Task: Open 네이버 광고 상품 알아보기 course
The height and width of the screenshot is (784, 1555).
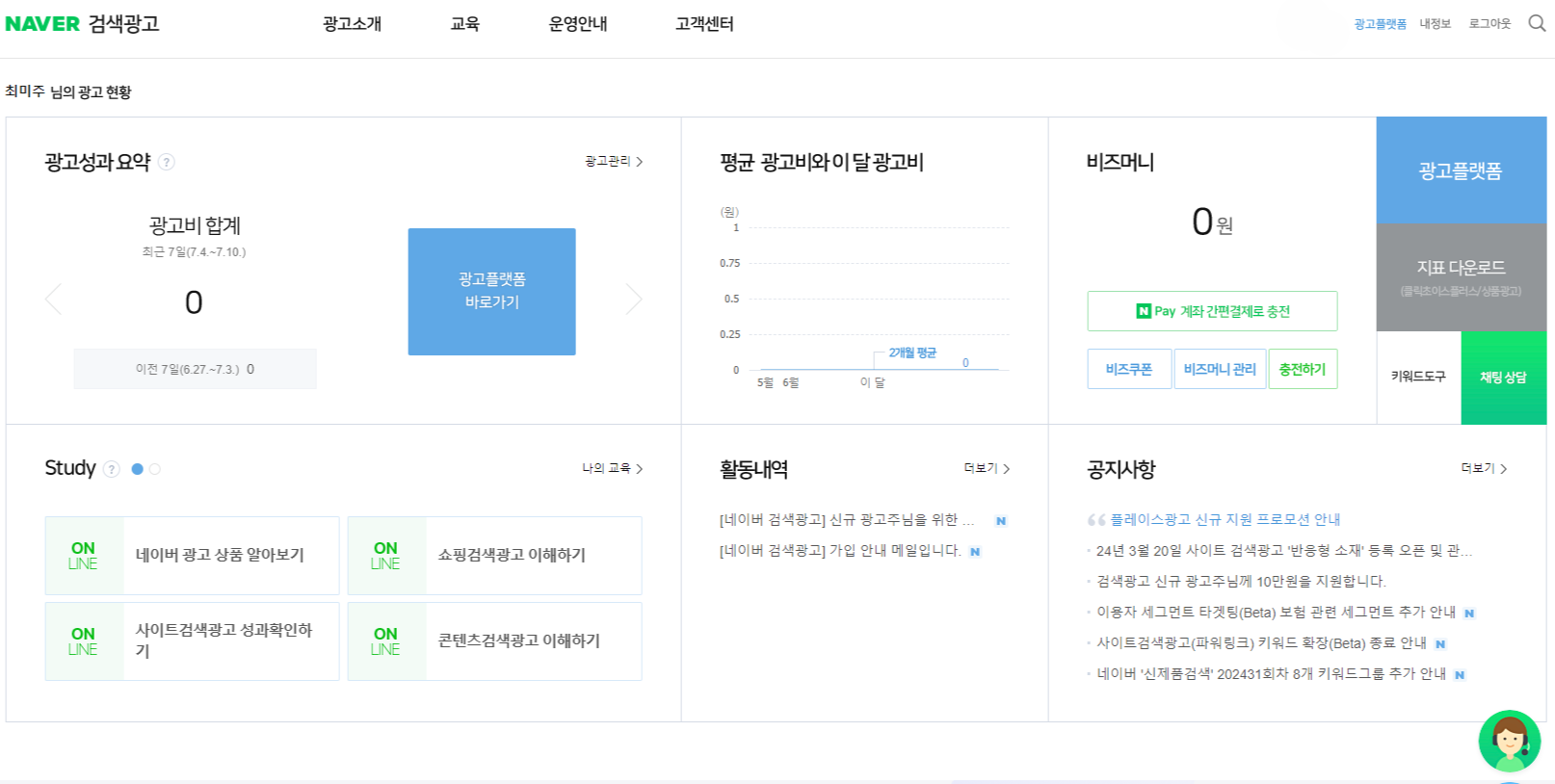Action: click(192, 556)
